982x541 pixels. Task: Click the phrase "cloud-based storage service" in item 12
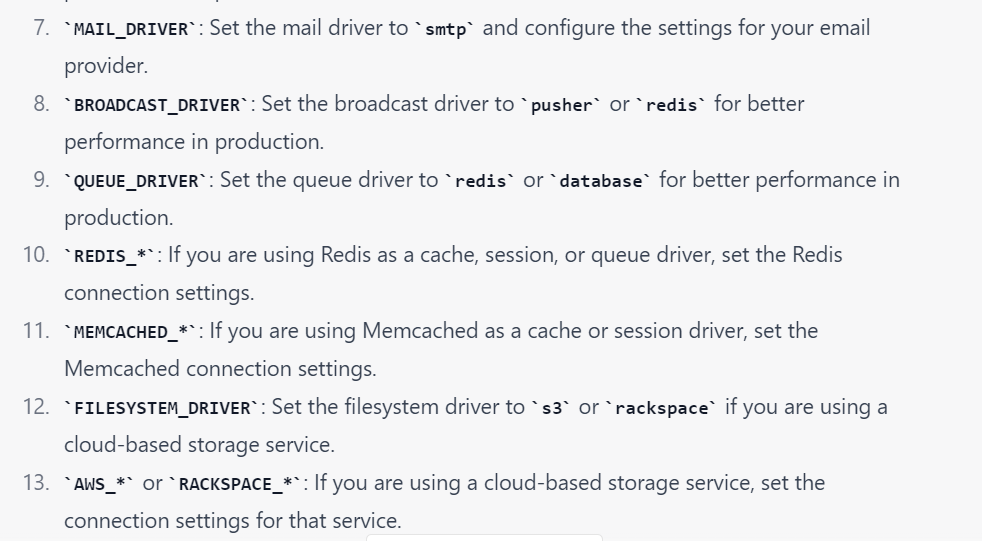[199, 445]
